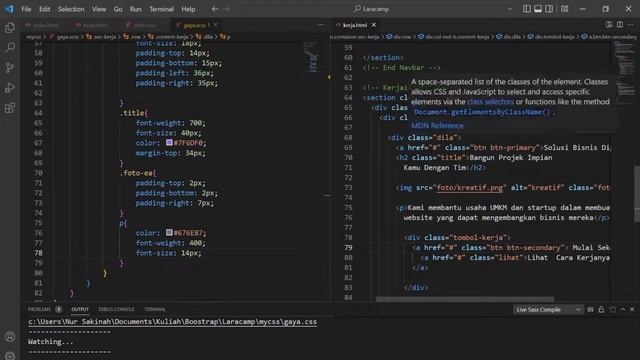Select div.dila in html breadcrumb
The width and height of the screenshot is (640, 360).
click(509, 37)
